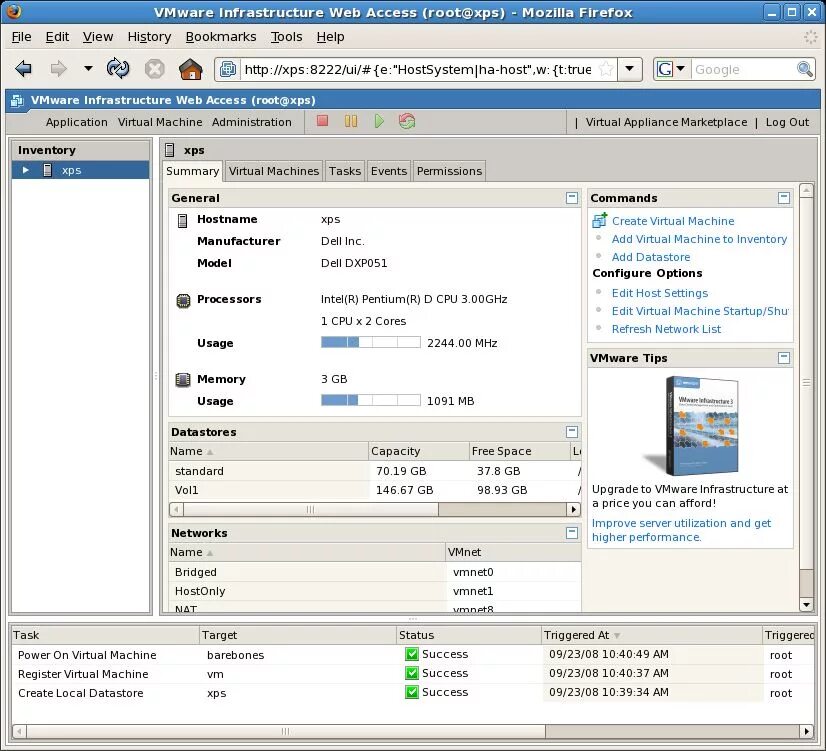Screen dimensions: 826x751
Task: Bookmark page with the star icon
Action: pos(606,69)
